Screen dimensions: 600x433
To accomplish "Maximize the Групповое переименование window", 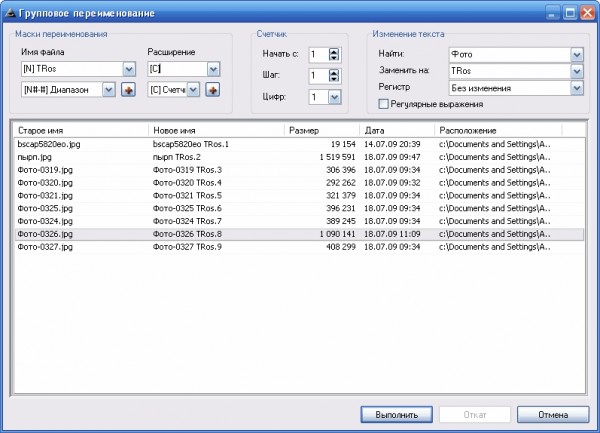I will 570,13.
